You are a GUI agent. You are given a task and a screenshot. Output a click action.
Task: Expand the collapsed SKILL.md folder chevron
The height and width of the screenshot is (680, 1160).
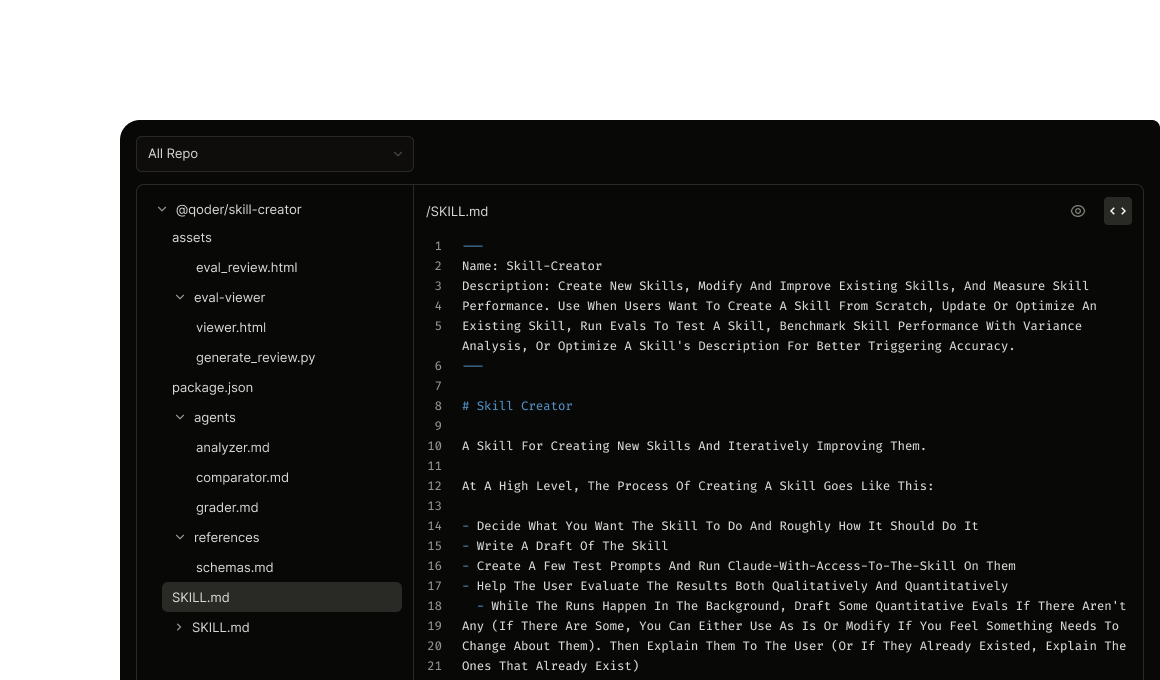pos(178,627)
